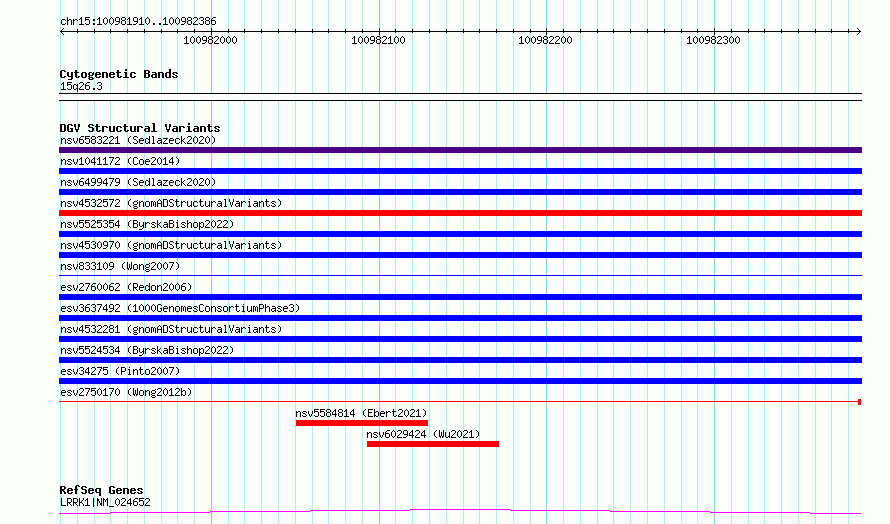The height and width of the screenshot is (524, 890).
Task: Click the red nsv6029424 Wu2021 variant bar
Action: point(433,444)
